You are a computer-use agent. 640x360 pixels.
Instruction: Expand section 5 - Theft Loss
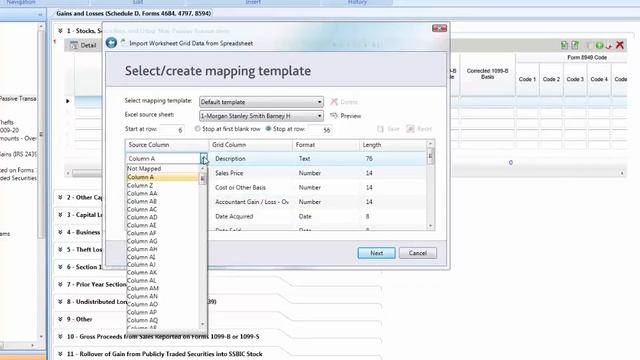tap(60, 249)
